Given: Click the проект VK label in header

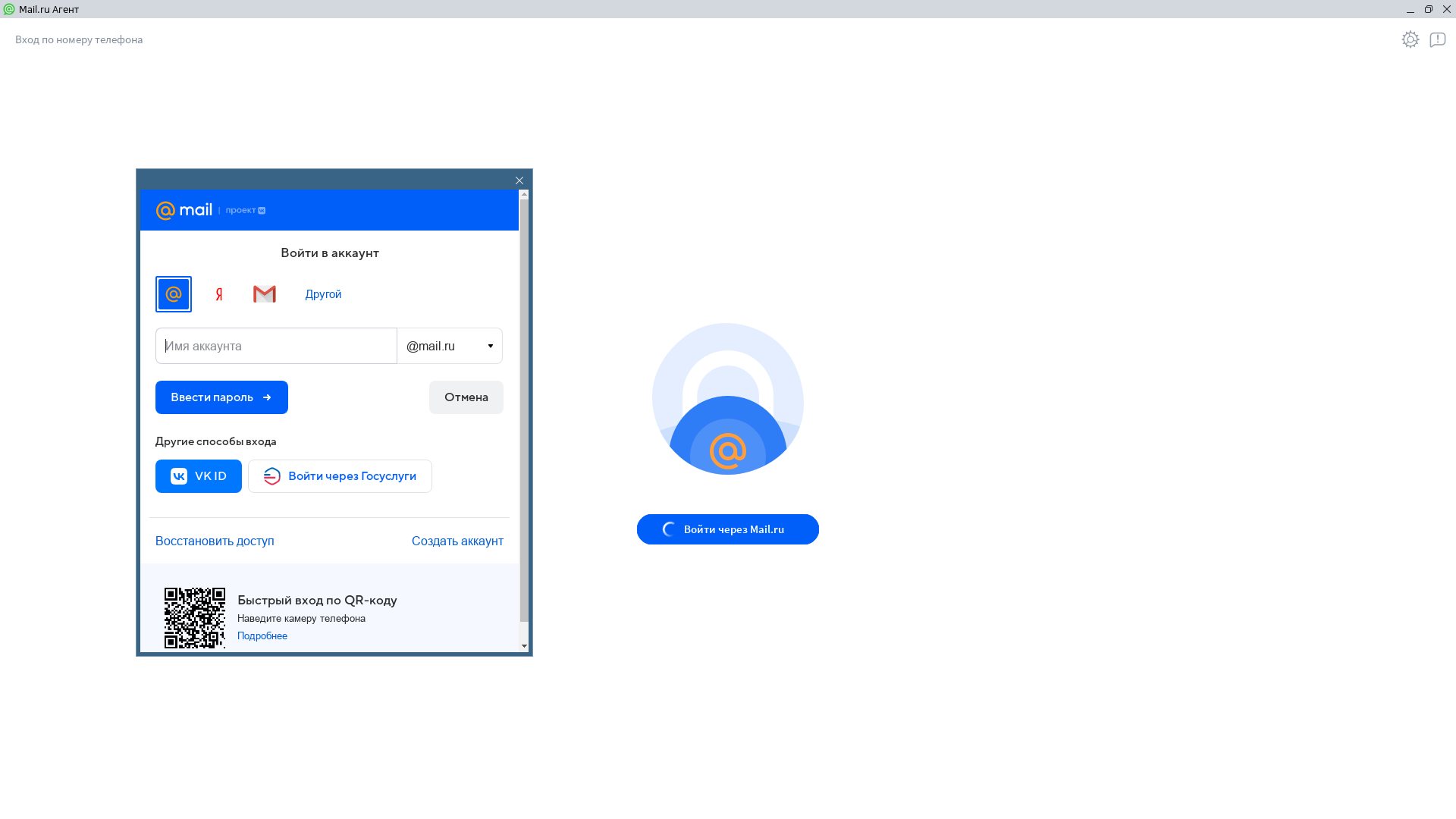Looking at the screenshot, I should point(246,210).
